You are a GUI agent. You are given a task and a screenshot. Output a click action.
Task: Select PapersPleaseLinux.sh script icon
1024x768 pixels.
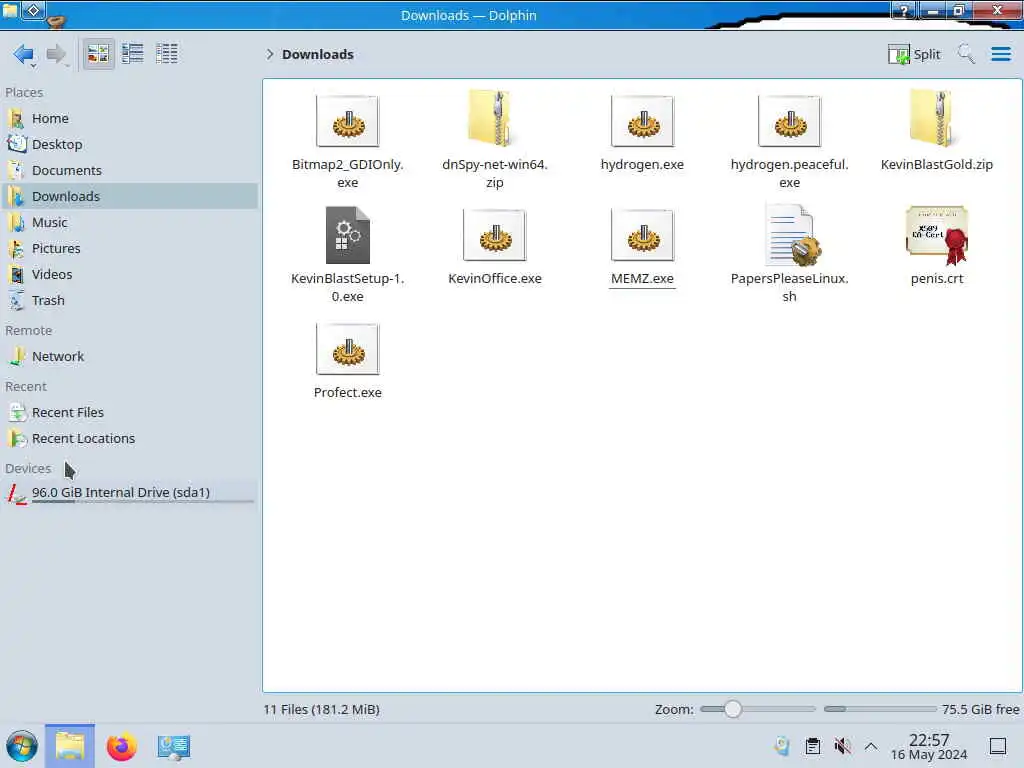tap(792, 234)
